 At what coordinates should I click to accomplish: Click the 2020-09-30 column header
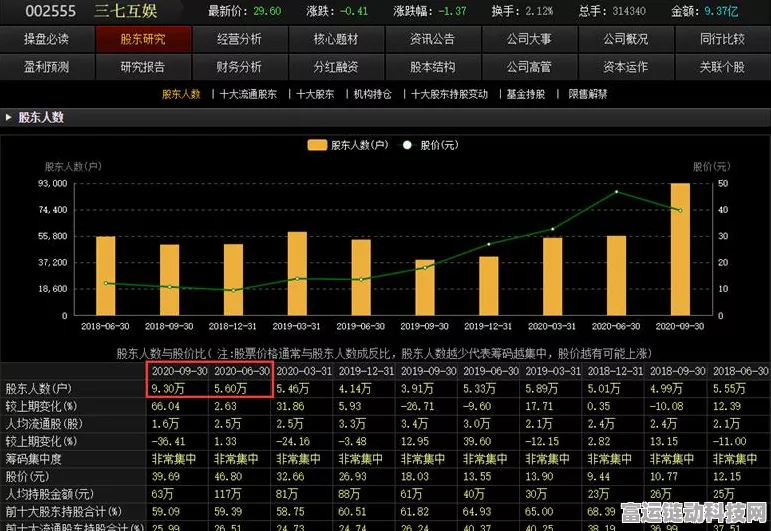pos(179,371)
